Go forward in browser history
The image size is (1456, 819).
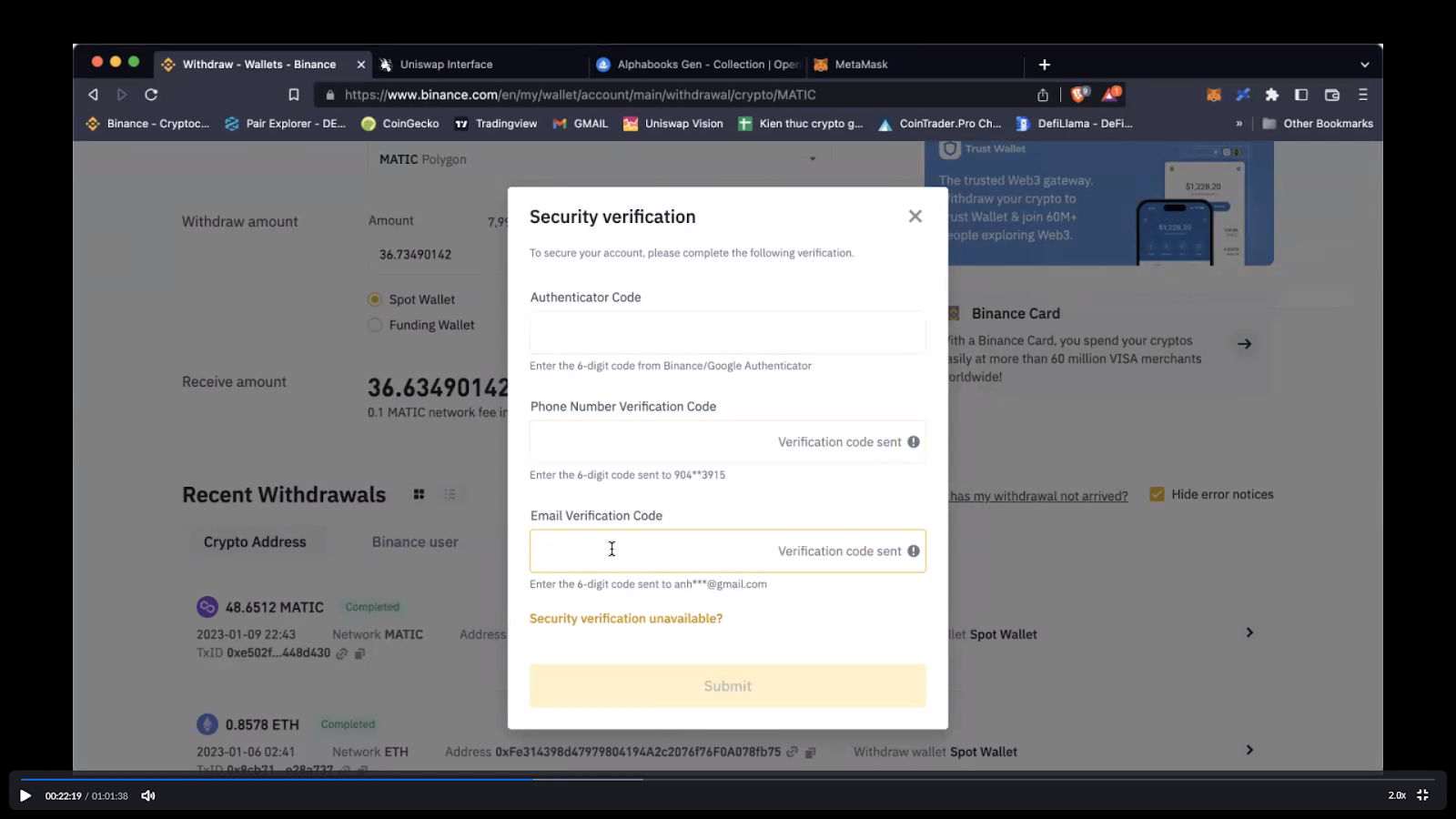122,95
